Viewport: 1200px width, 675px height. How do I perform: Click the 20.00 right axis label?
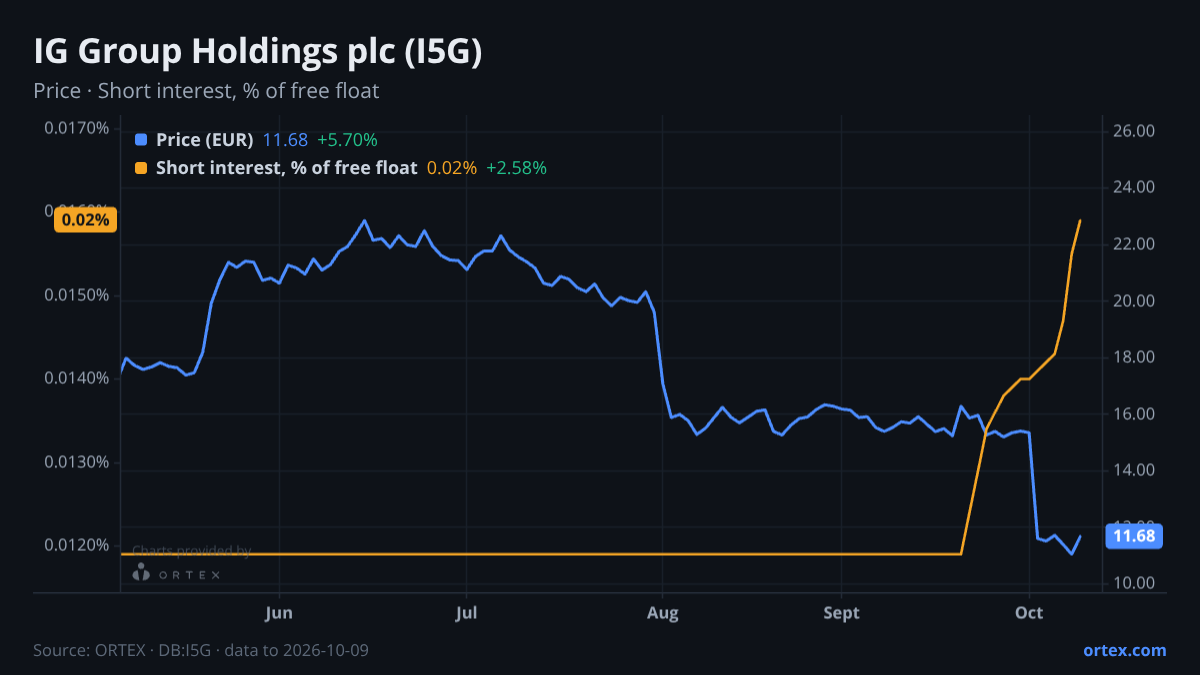pyautogui.click(x=1134, y=301)
